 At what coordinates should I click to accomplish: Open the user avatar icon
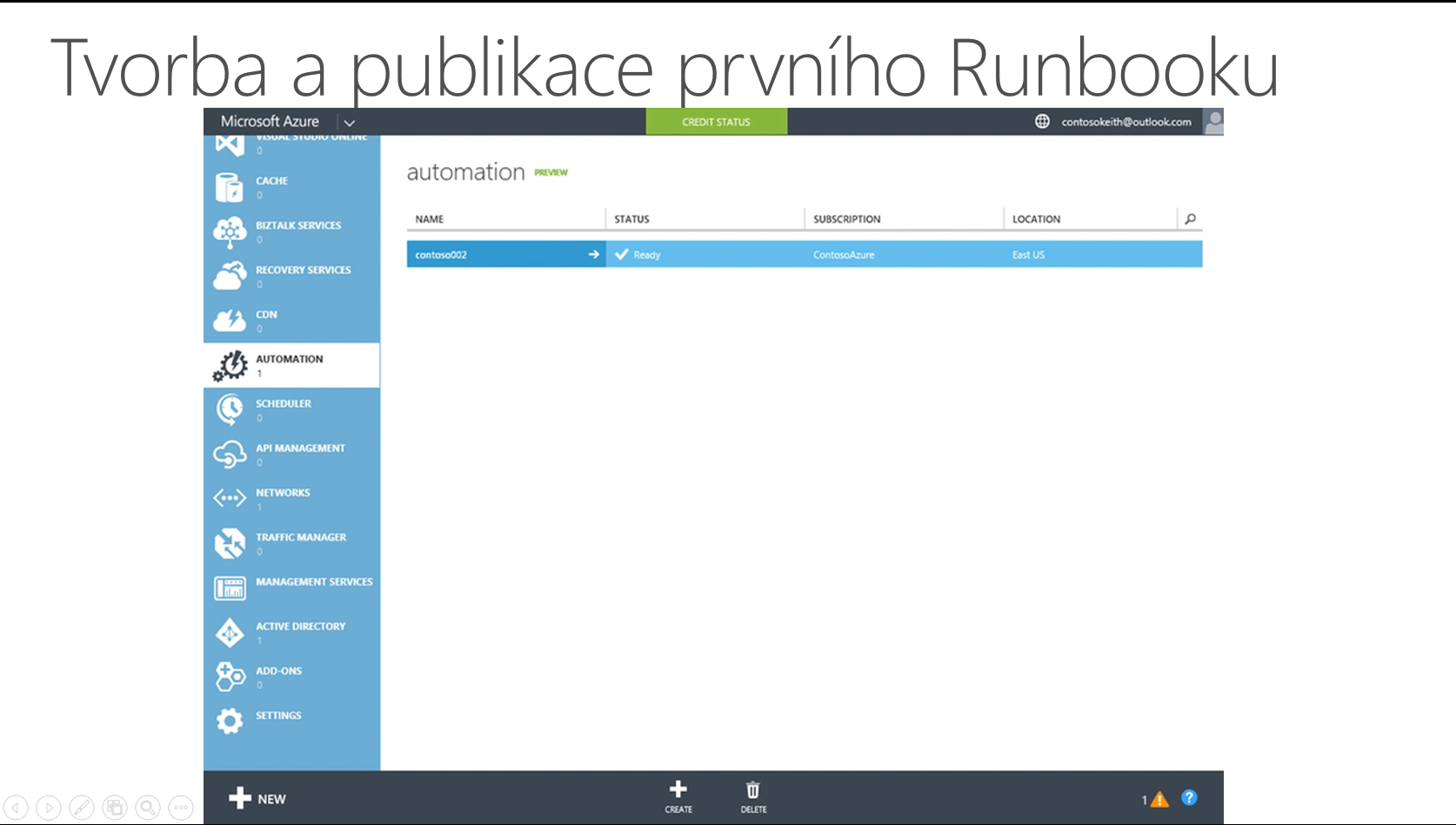tap(1213, 122)
